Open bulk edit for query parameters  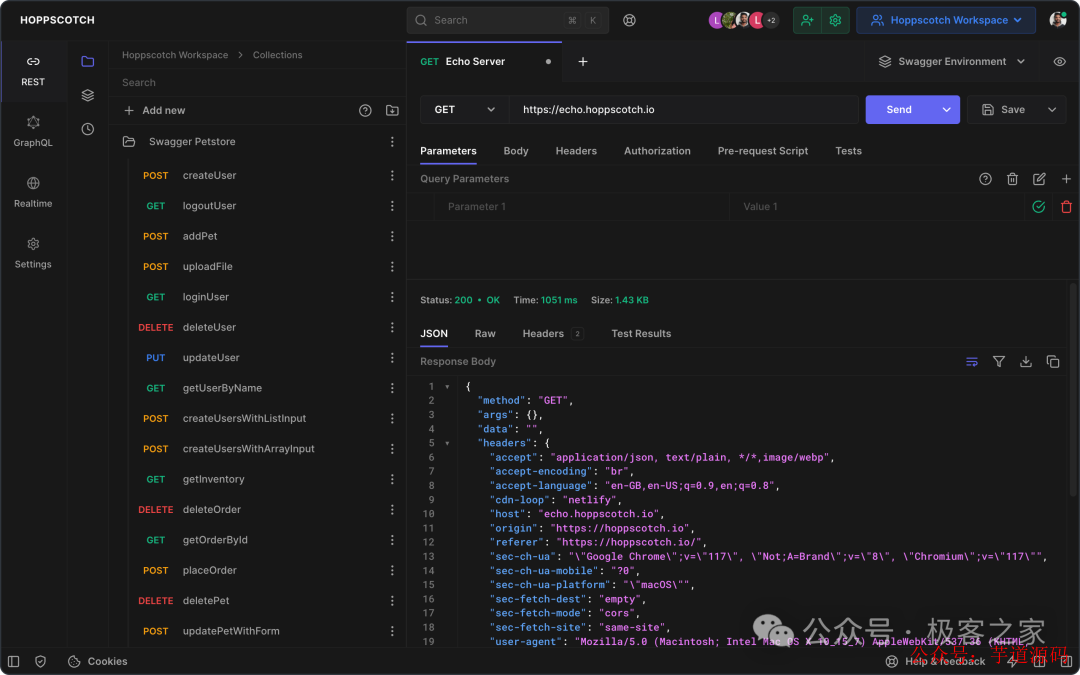point(1039,179)
